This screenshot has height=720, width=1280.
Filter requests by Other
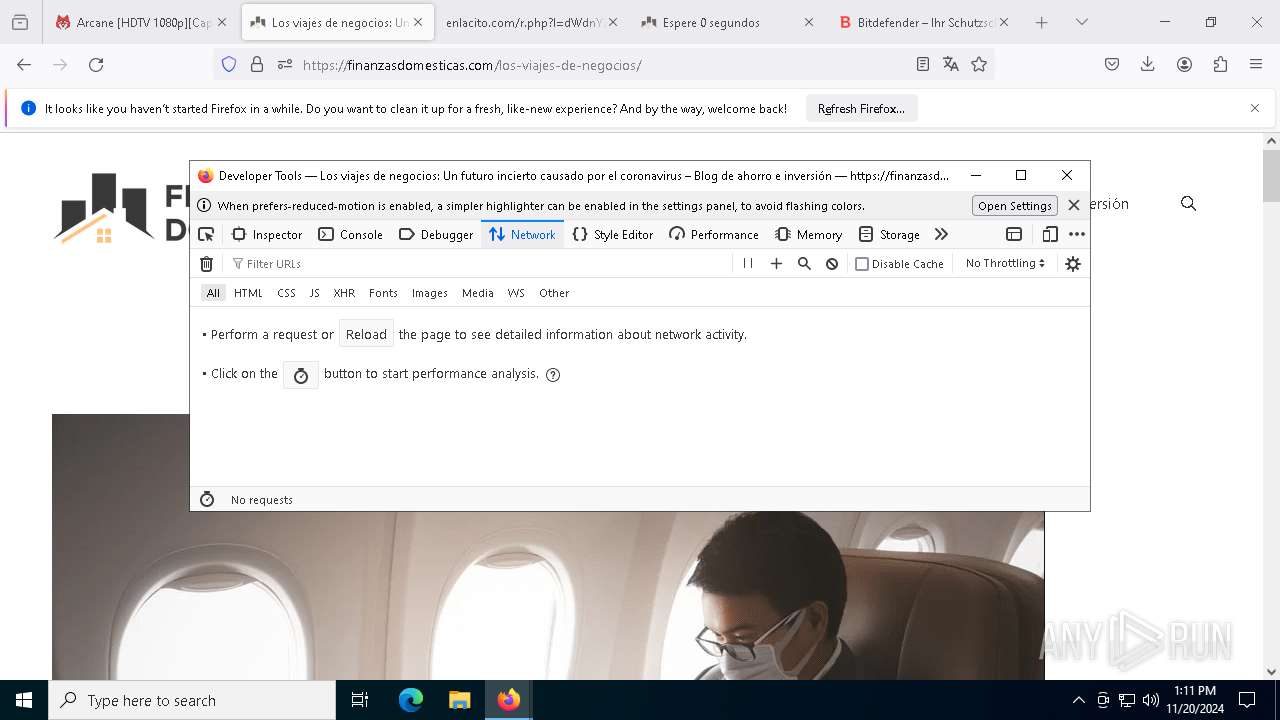tap(554, 293)
